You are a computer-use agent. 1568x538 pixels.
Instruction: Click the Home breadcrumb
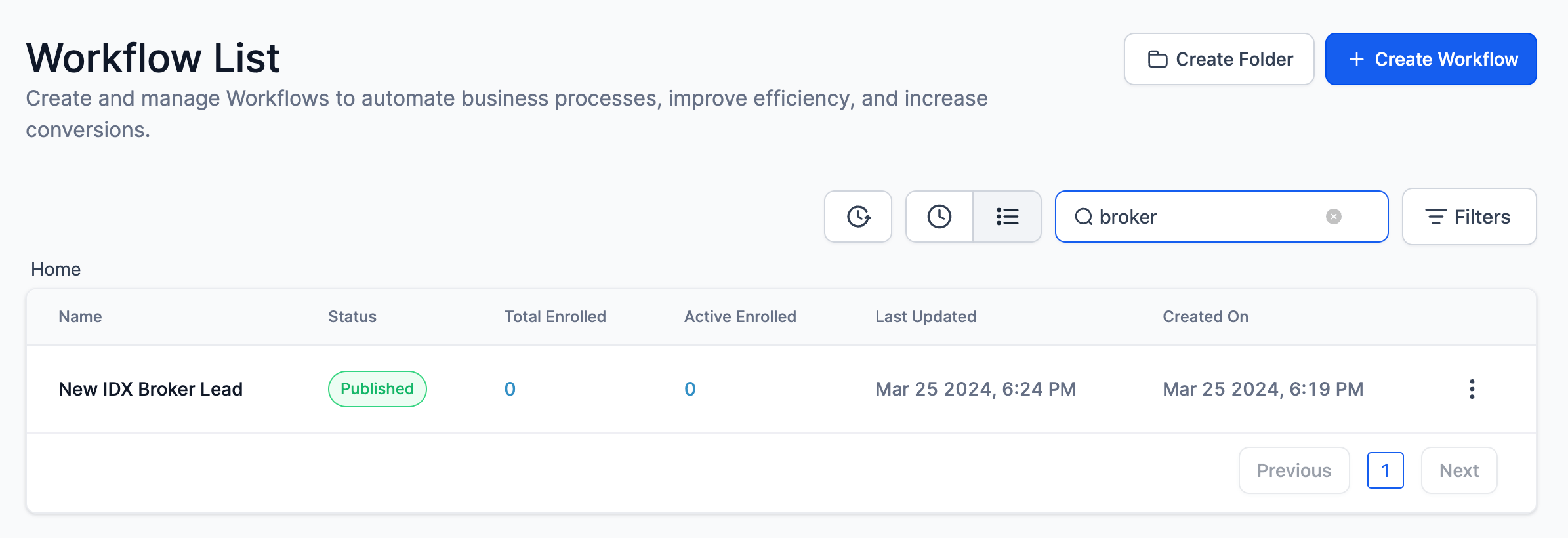[x=56, y=269]
